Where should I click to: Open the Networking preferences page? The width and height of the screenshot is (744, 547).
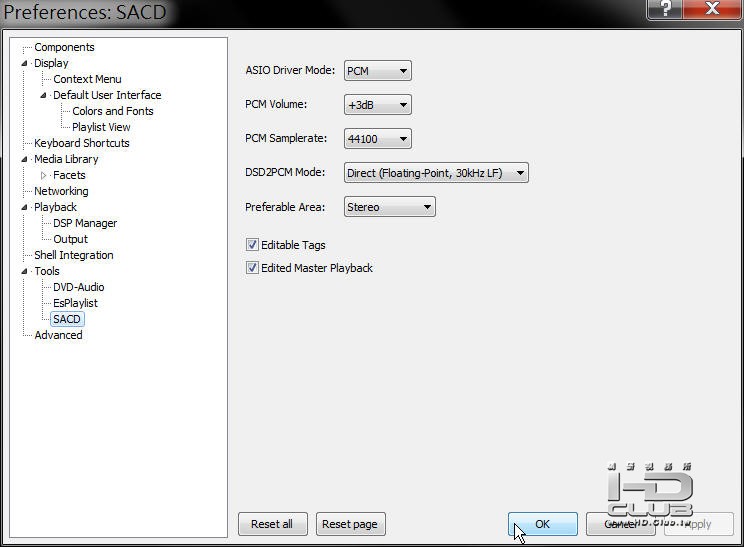(61, 191)
